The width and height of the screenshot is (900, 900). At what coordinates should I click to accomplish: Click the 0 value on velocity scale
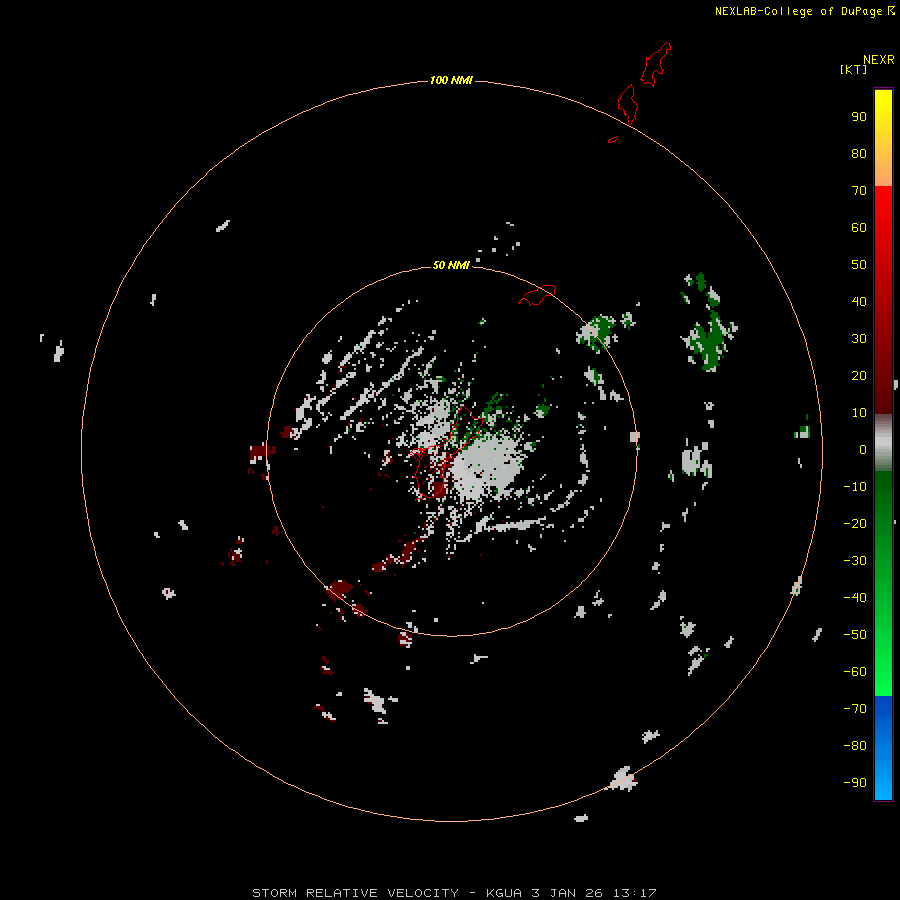click(863, 450)
